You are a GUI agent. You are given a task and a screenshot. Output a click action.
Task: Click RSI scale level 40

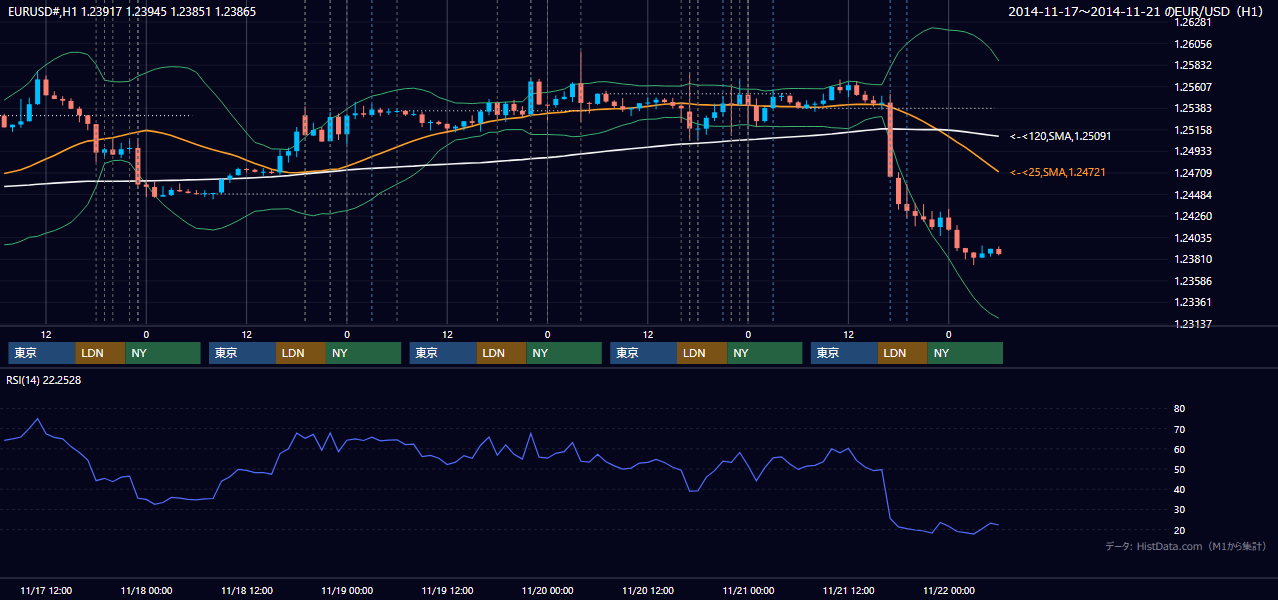tap(1179, 489)
